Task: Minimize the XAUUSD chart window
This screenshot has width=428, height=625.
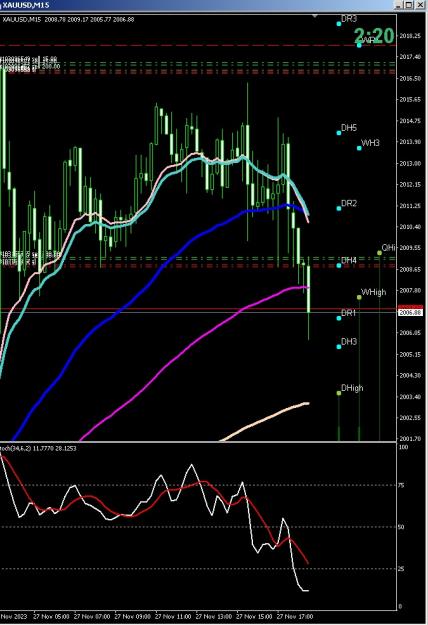Action: click(399, 5)
